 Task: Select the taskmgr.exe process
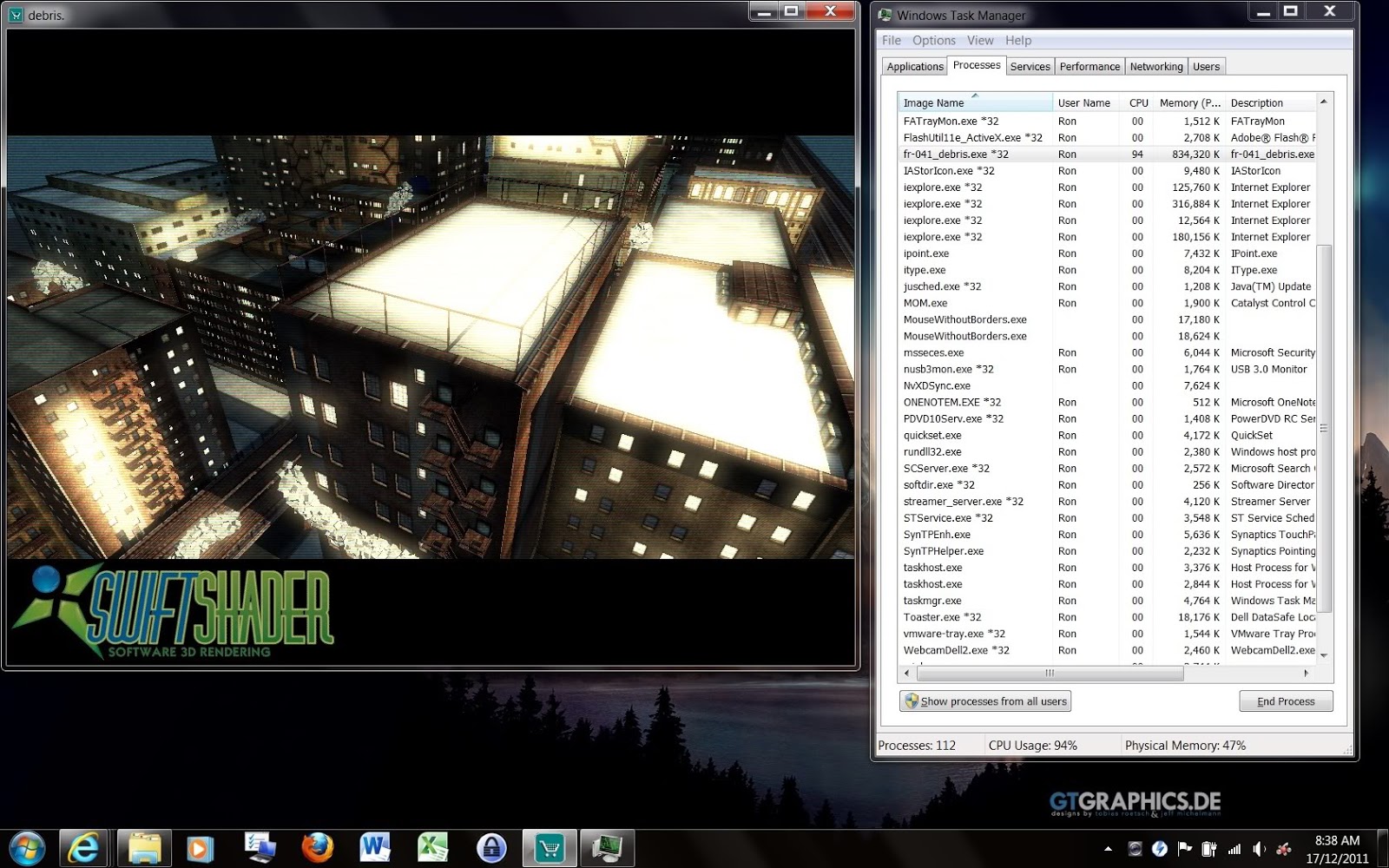tap(1108, 601)
